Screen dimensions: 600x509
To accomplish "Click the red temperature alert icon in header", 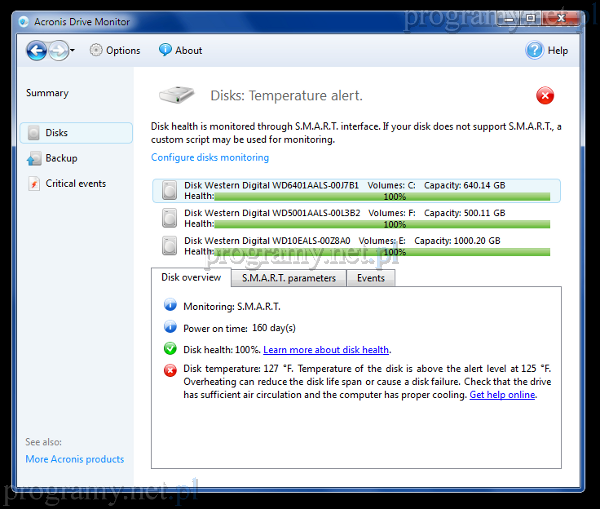I will [x=545, y=96].
